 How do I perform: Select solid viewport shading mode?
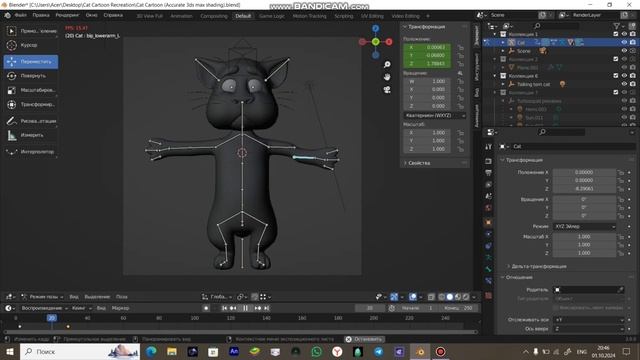coord(449,297)
